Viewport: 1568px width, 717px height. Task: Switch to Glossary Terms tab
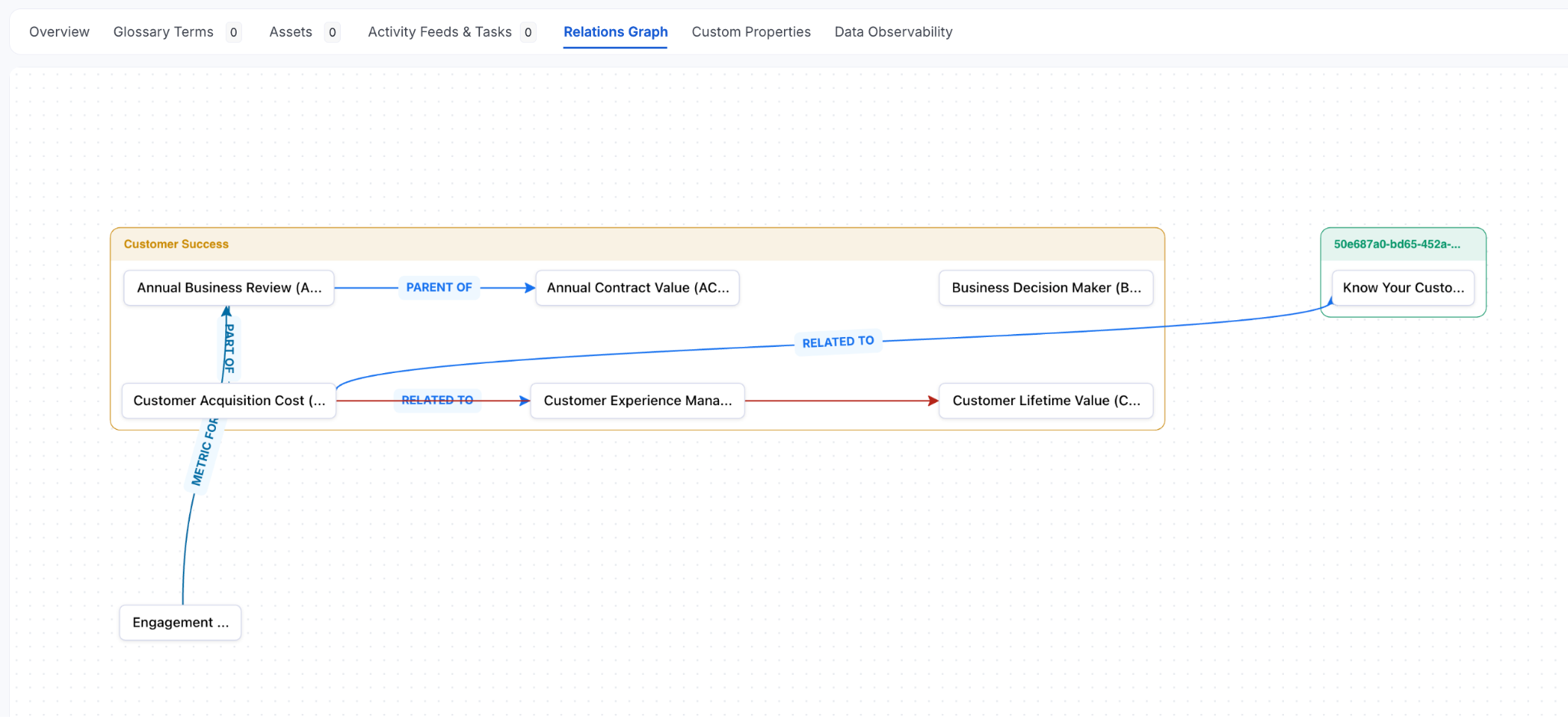(163, 32)
